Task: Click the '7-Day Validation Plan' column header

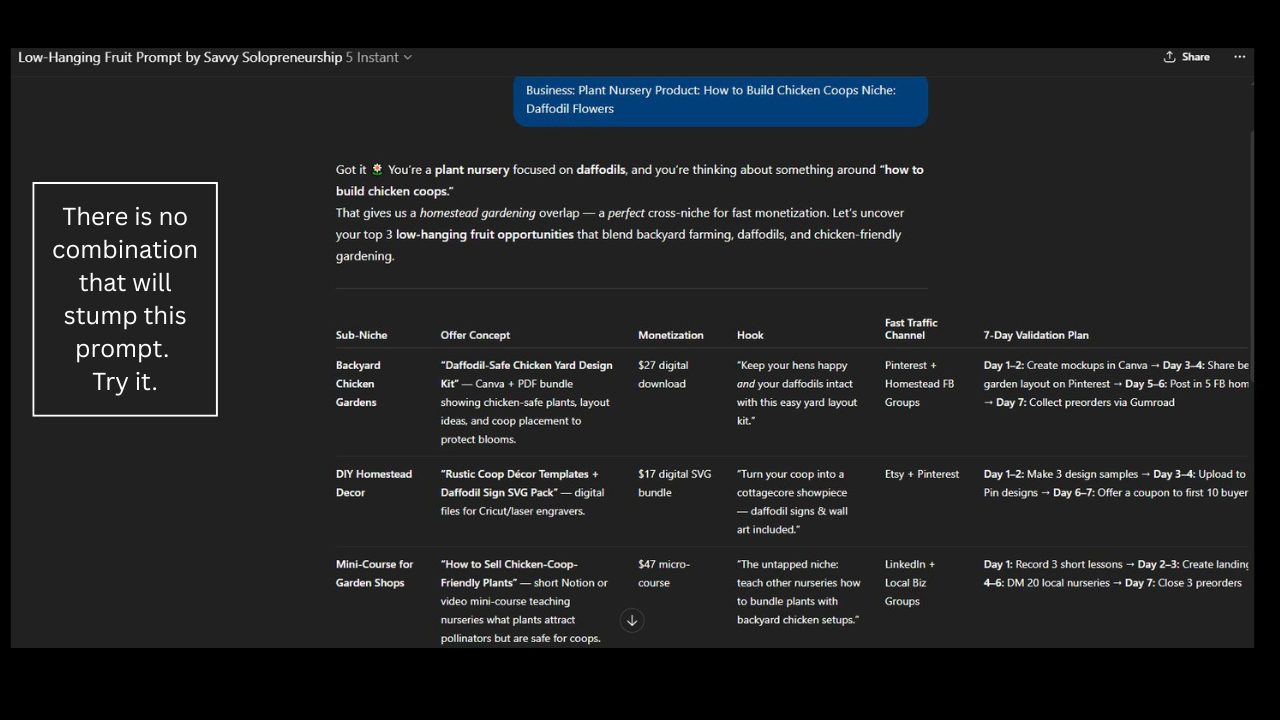Action: point(1036,335)
